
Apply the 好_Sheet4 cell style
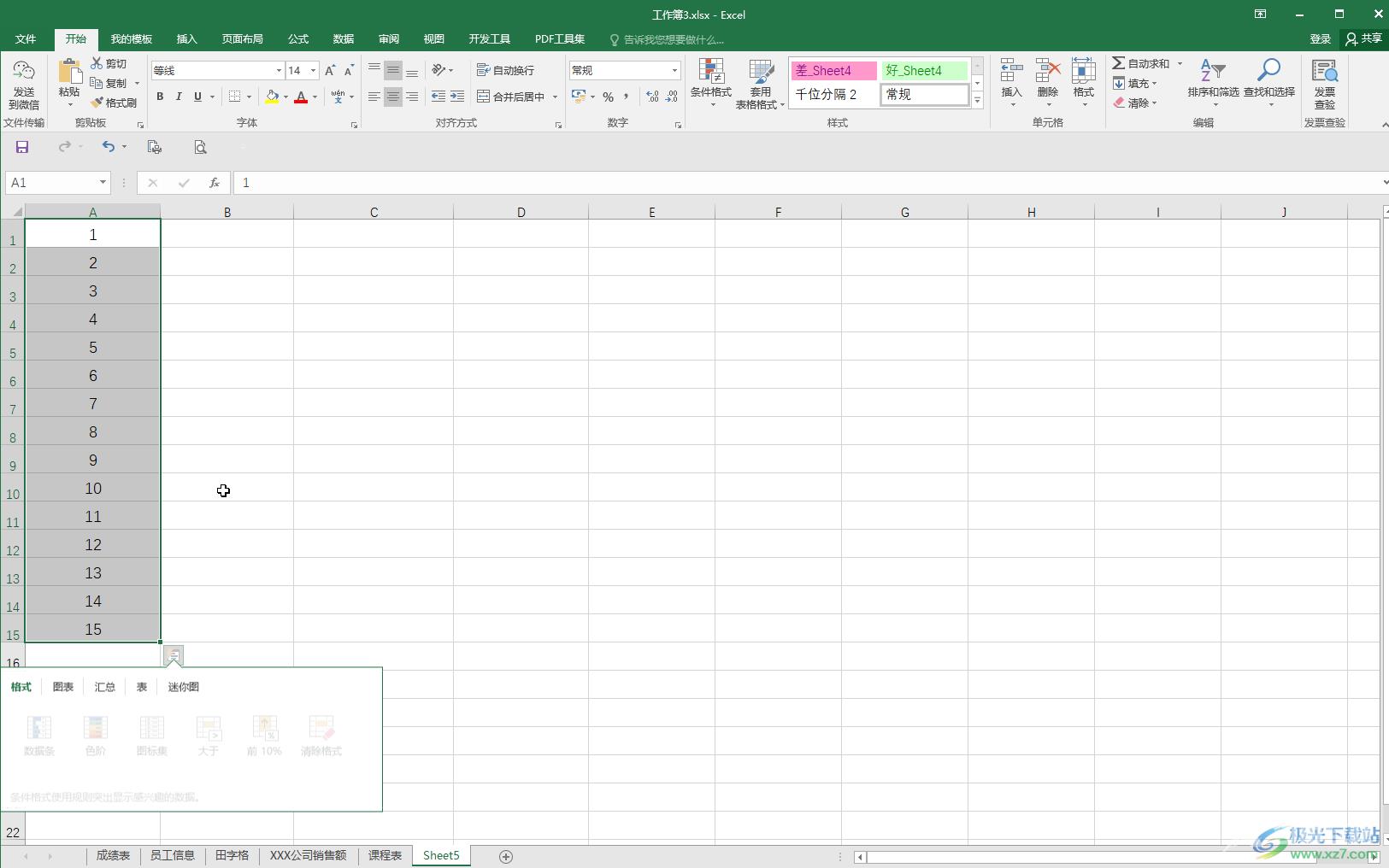[925, 71]
